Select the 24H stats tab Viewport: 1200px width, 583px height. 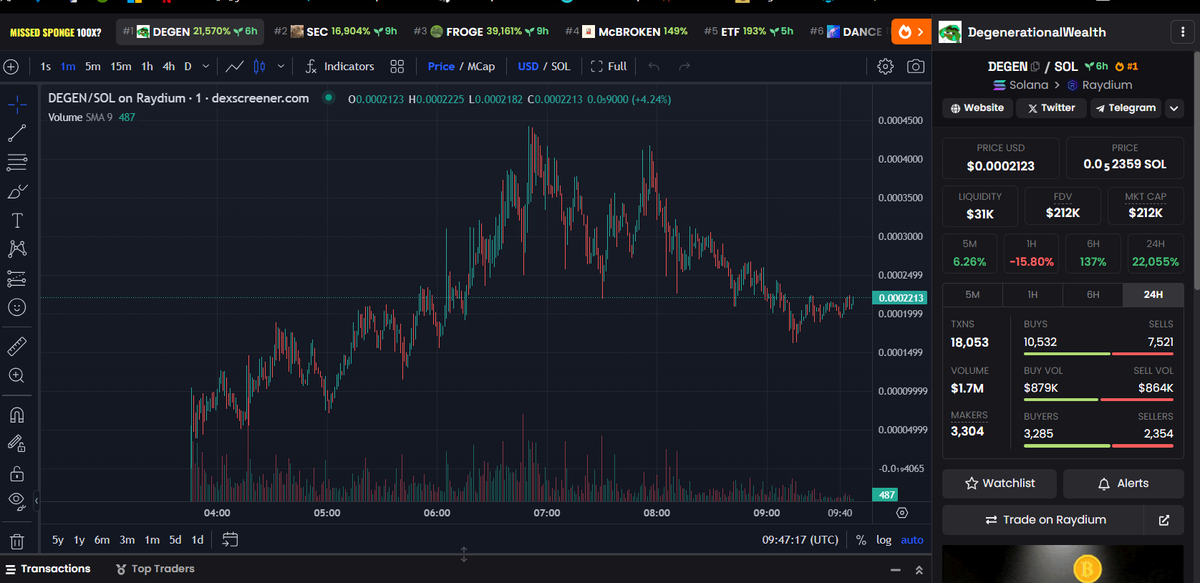point(1153,295)
